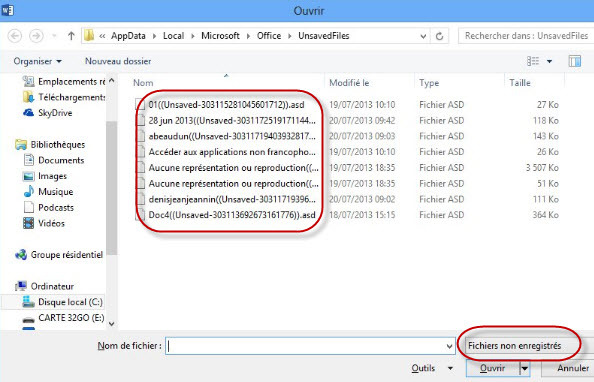Select the denisjeanjeannin unsaved file

tap(232, 199)
